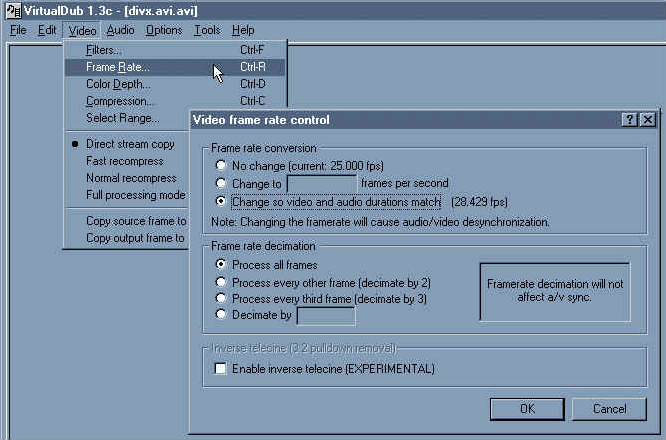Select Direct stream copy mode
Image resolution: width=666 pixels, height=440 pixels.
click(127, 144)
